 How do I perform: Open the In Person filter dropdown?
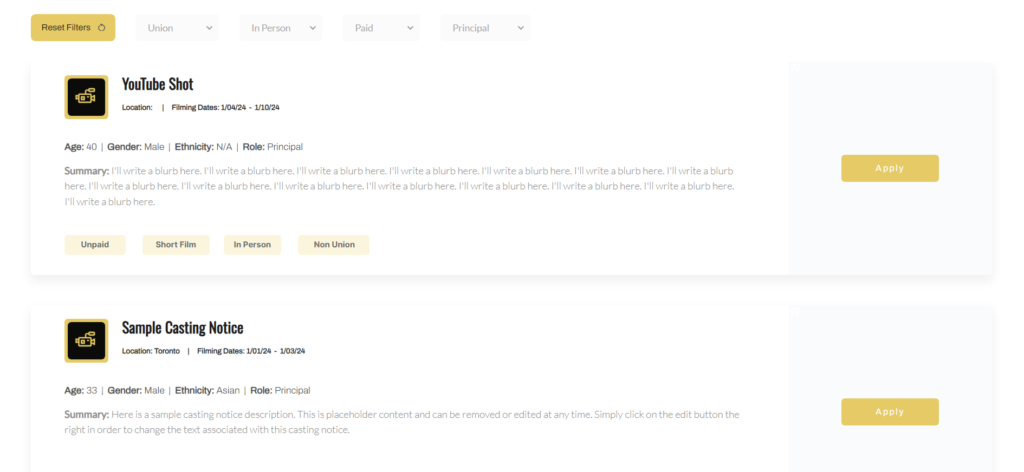[281, 28]
